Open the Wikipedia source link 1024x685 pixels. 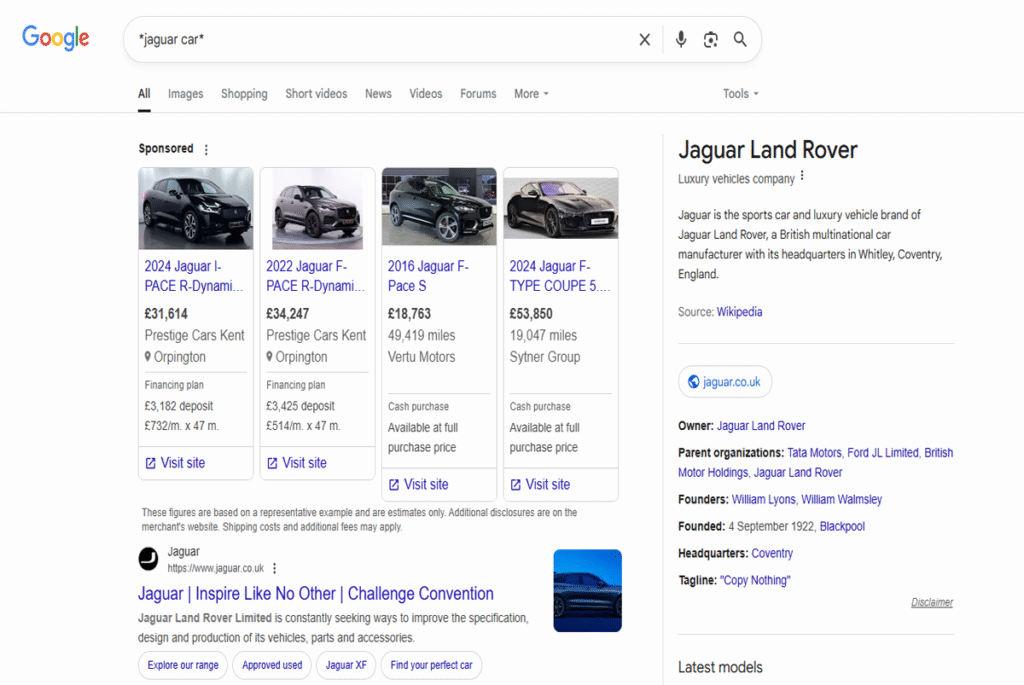tap(739, 312)
